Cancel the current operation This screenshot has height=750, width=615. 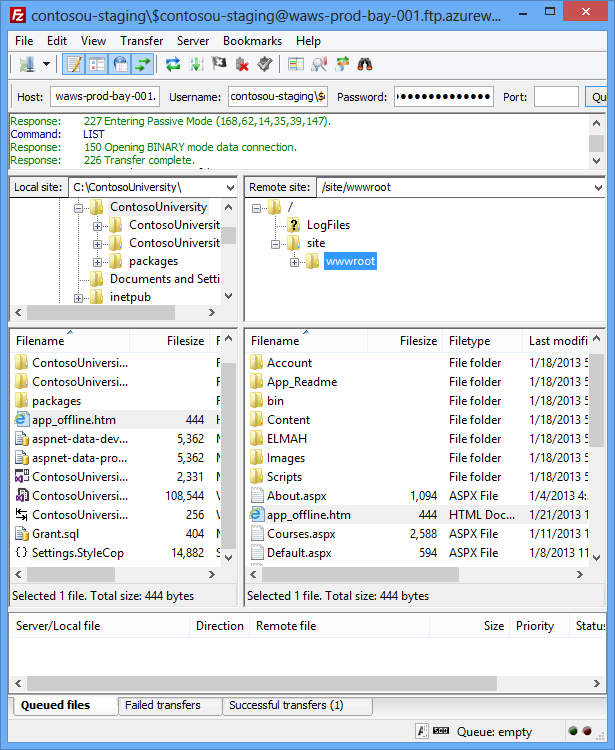click(219, 64)
